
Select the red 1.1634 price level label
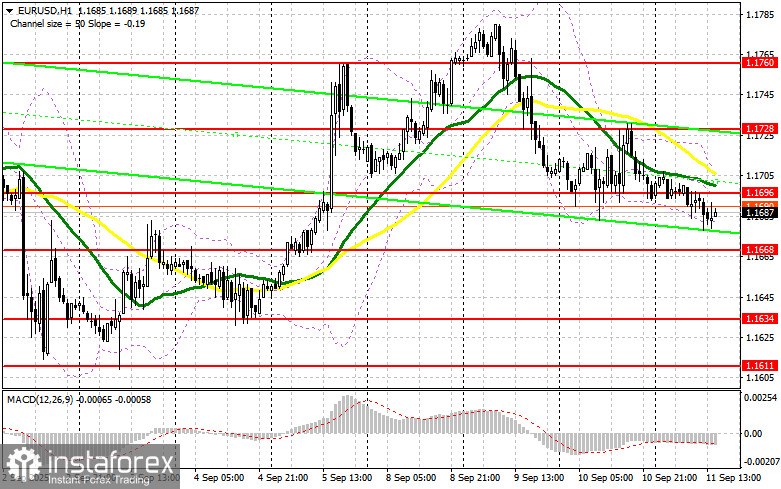[x=760, y=318]
